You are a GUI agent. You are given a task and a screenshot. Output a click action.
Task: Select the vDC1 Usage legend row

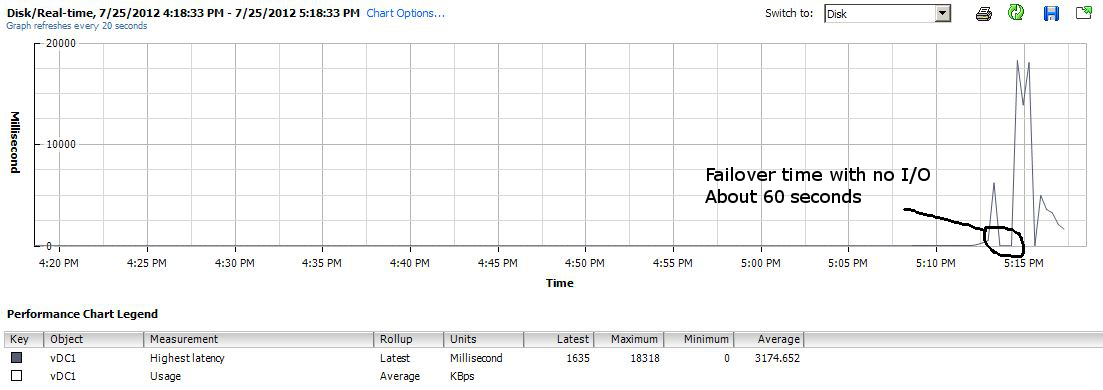[x=404, y=376]
